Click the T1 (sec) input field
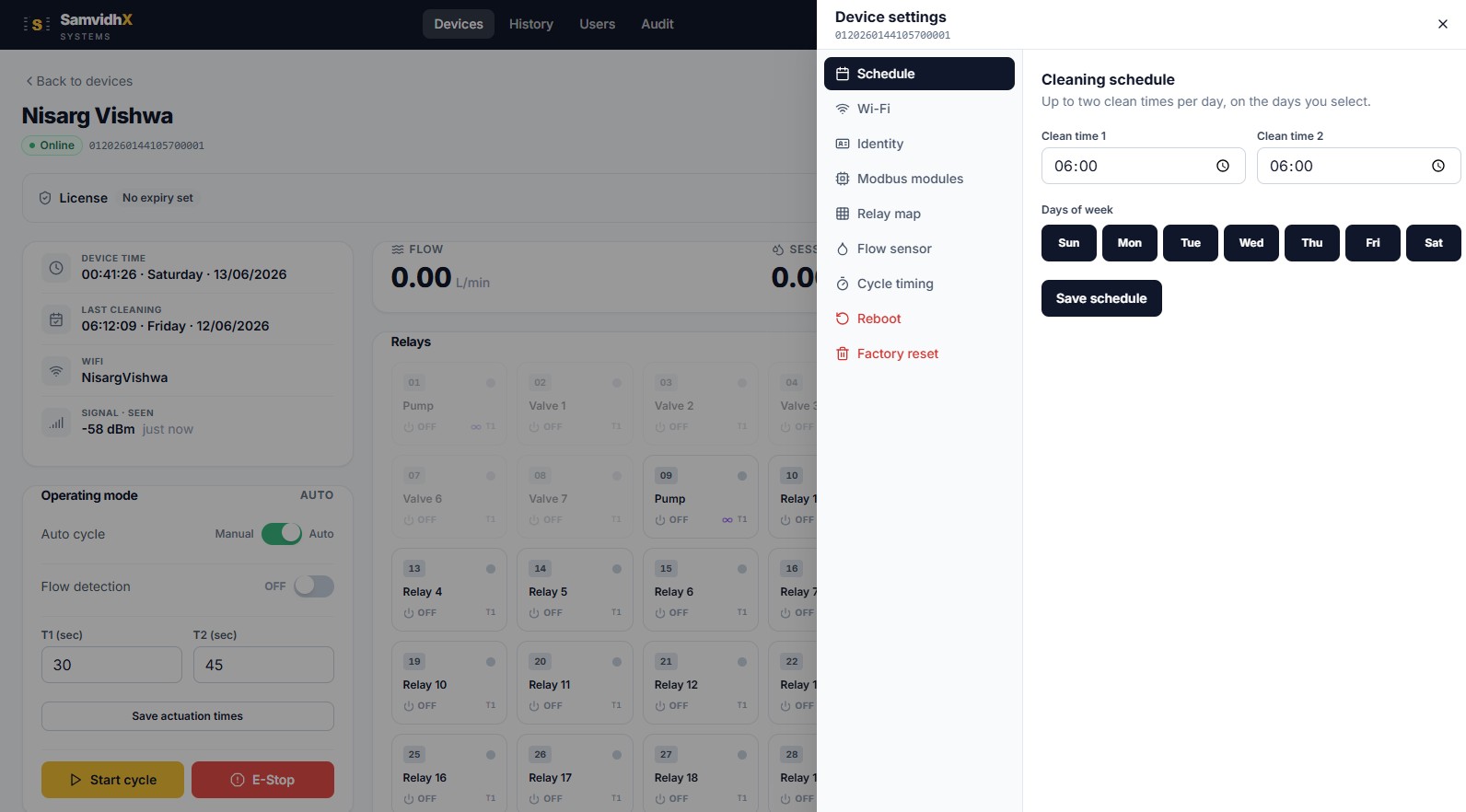 tap(111, 665)
